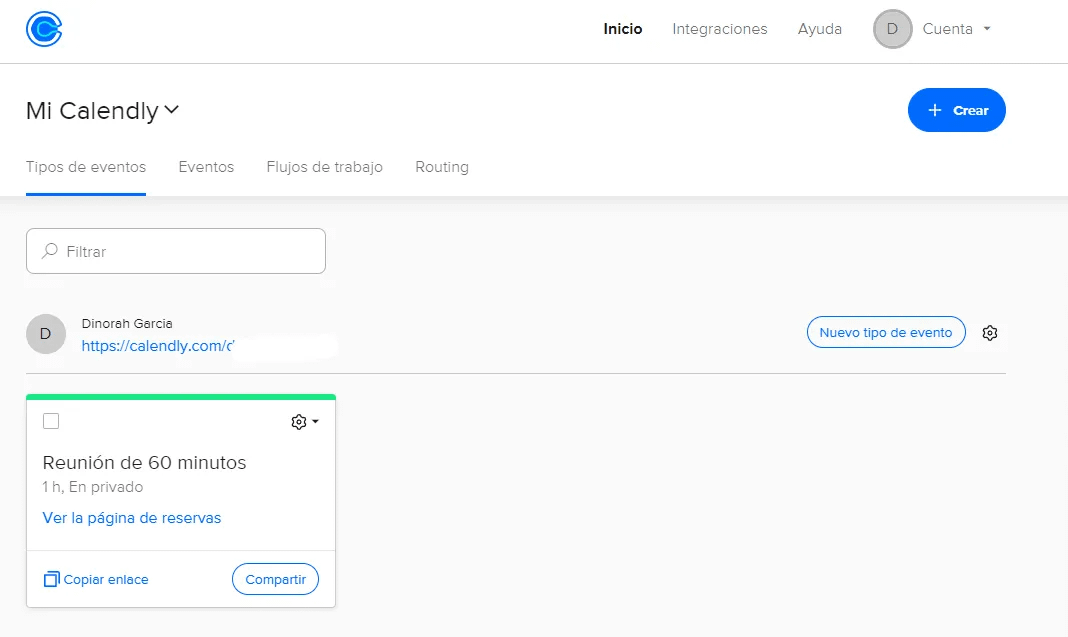Open Reunión de 60 minutos event title

point(144,463)
